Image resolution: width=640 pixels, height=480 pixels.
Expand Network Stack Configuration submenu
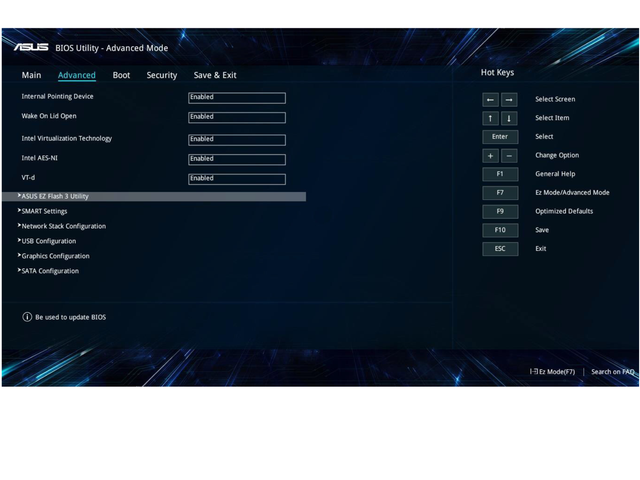pyautogui.click(x=62, y=226)
